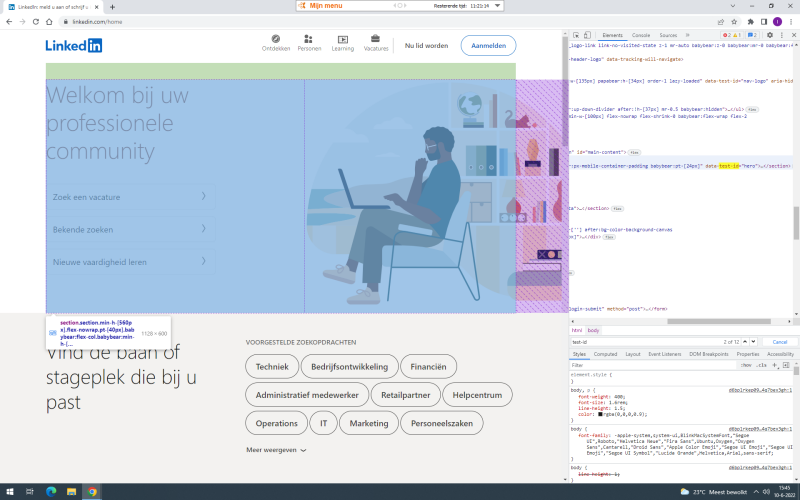
Task: Open the Event Listeners tab
Action: pos(664,354)
